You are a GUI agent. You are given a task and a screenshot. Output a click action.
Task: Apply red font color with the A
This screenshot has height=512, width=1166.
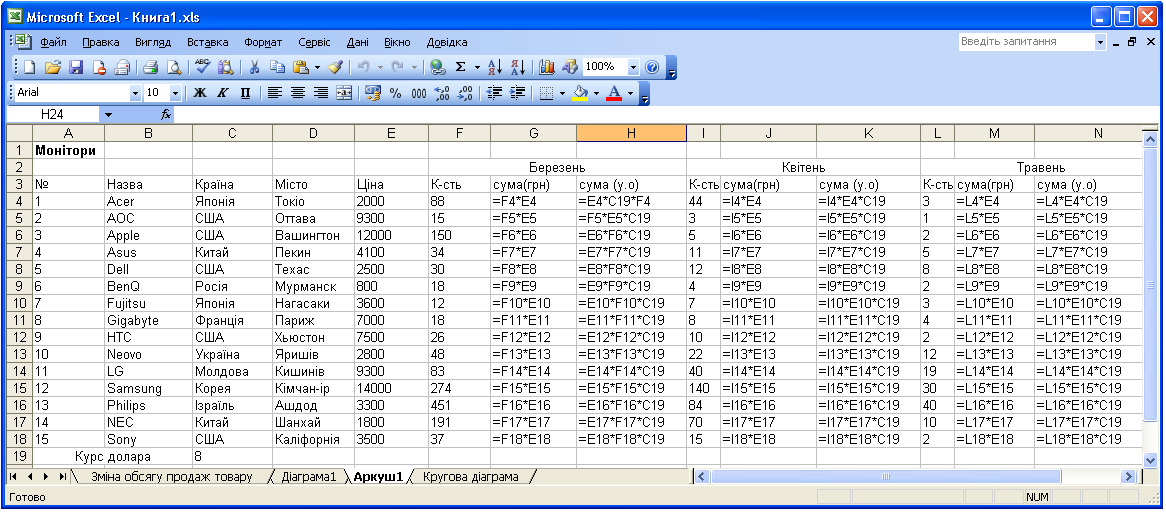tap(614, 93)
